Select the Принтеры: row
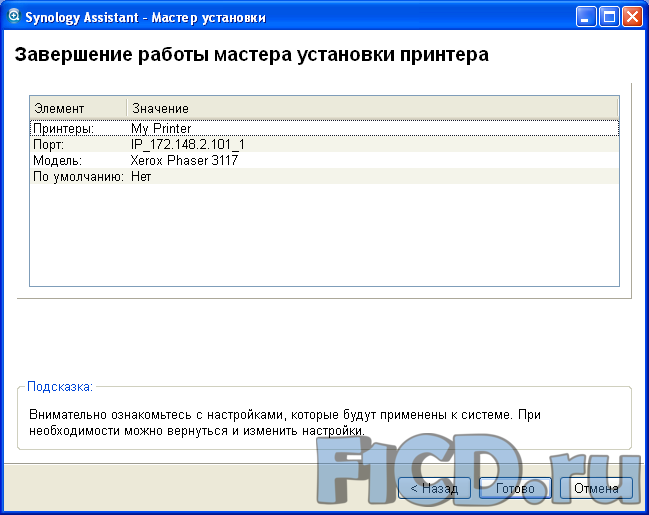The image size is (649, 515). point(324,128)
